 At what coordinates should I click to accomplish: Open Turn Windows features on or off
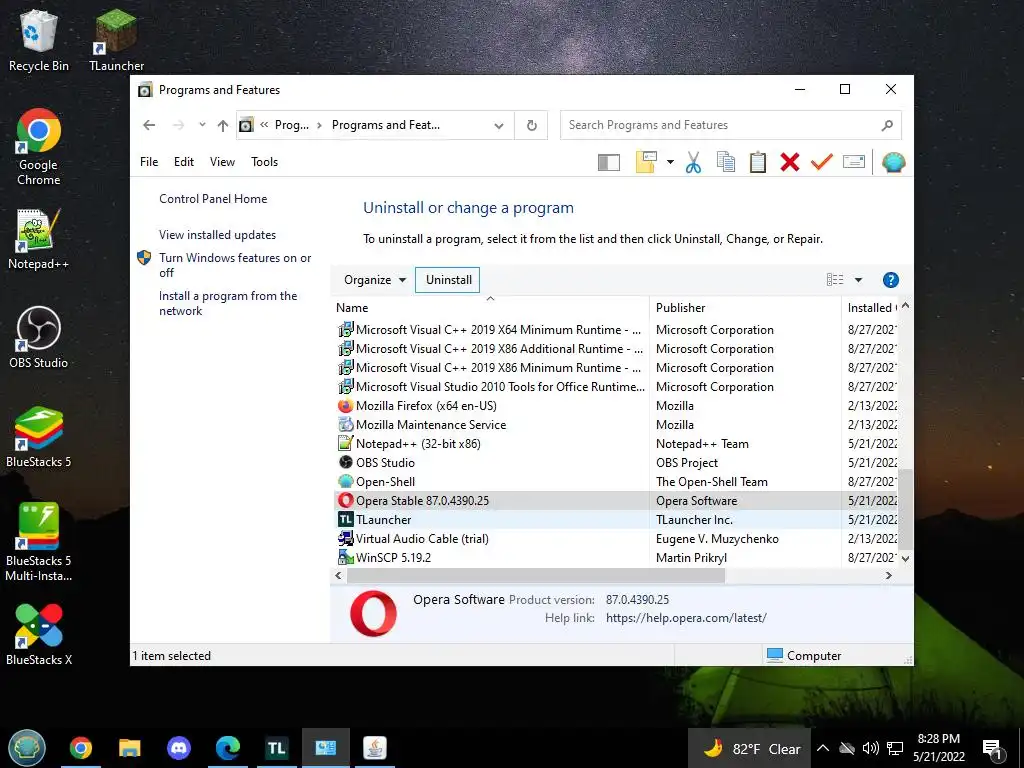[235, 265]
